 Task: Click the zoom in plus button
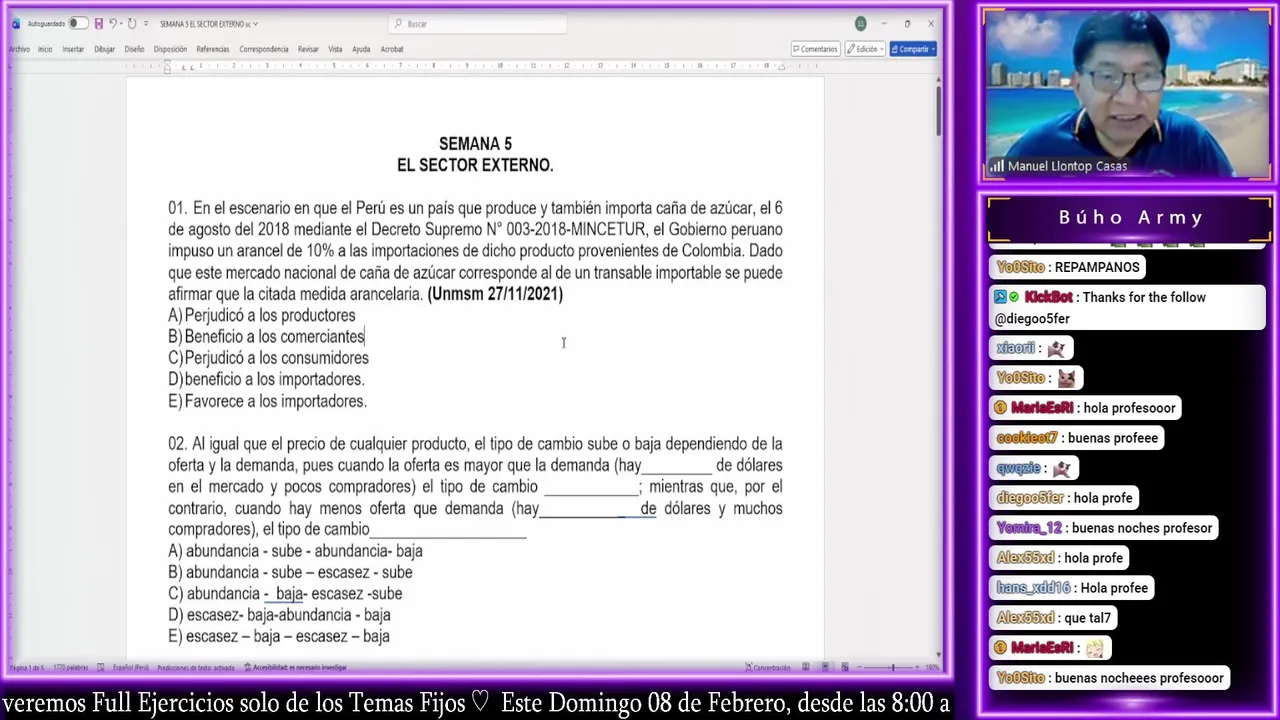point(917,667)
